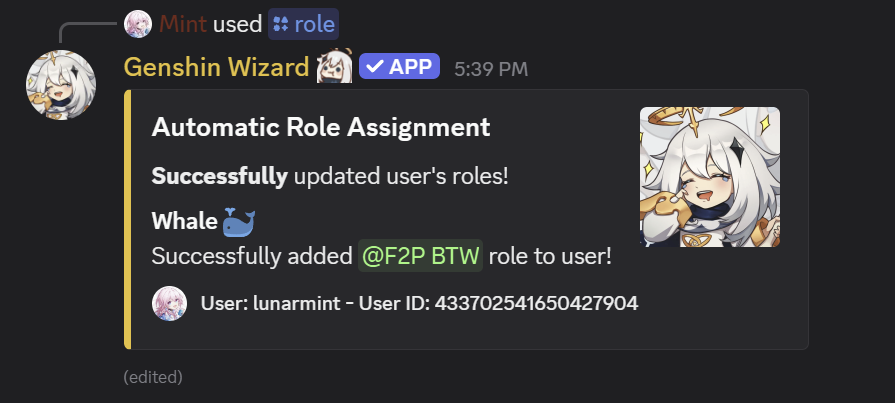895x403 pixels.
Task: Click the role command chip
Action: click(x=304, y=24)
